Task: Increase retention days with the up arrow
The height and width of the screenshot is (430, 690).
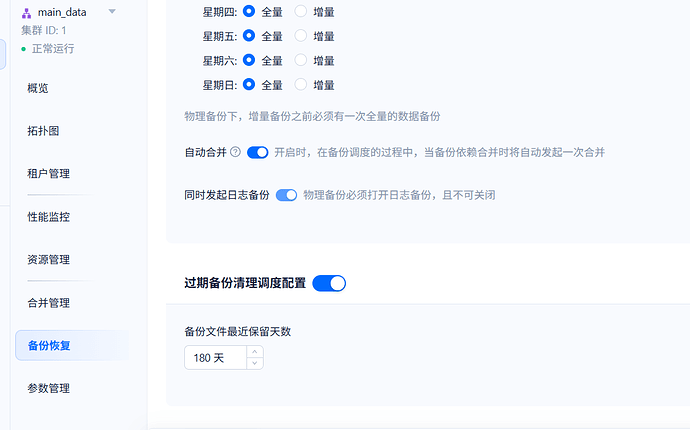Action: (x=255, y=351)
